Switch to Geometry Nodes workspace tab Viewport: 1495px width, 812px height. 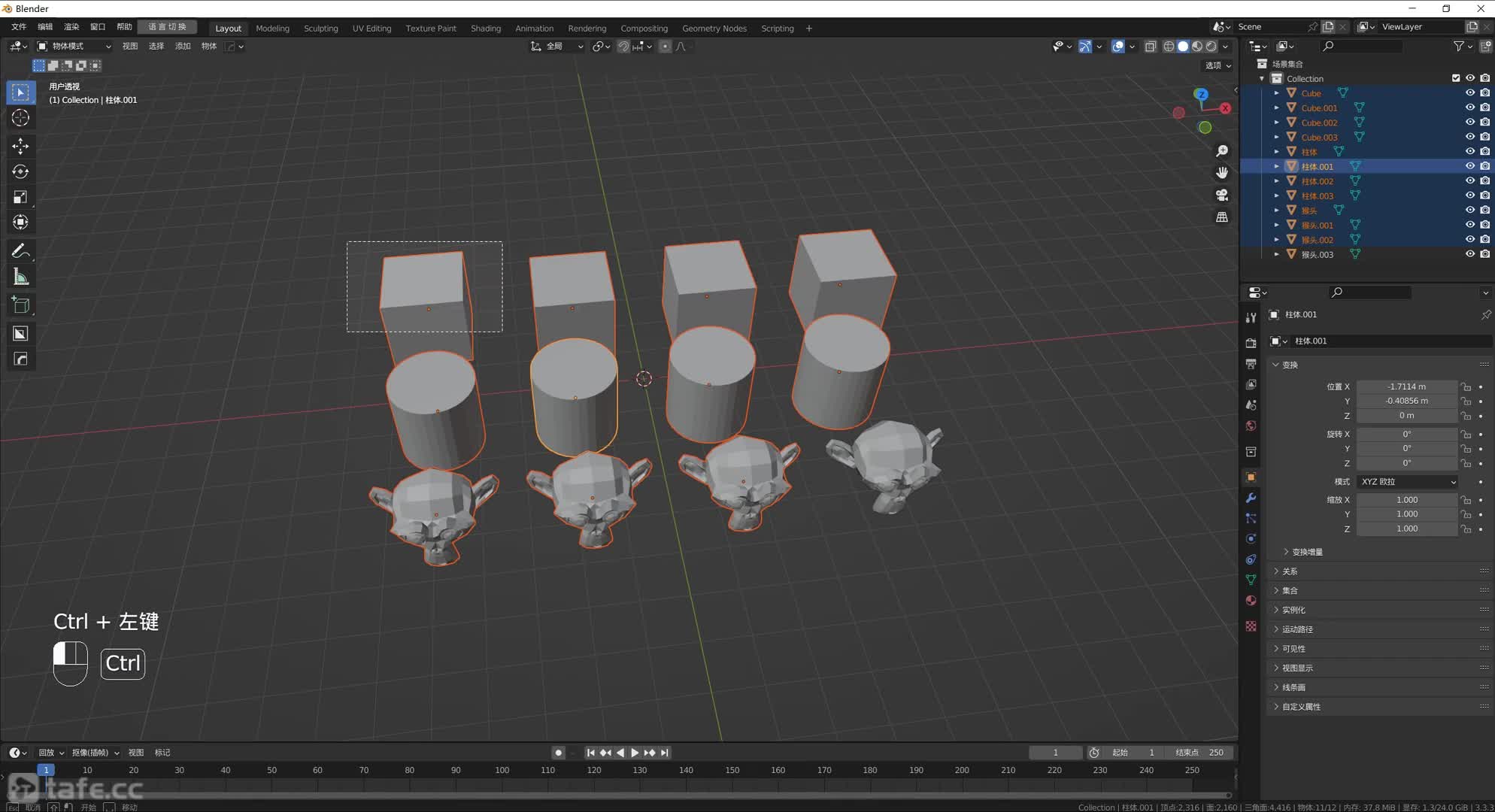point(714,28)
